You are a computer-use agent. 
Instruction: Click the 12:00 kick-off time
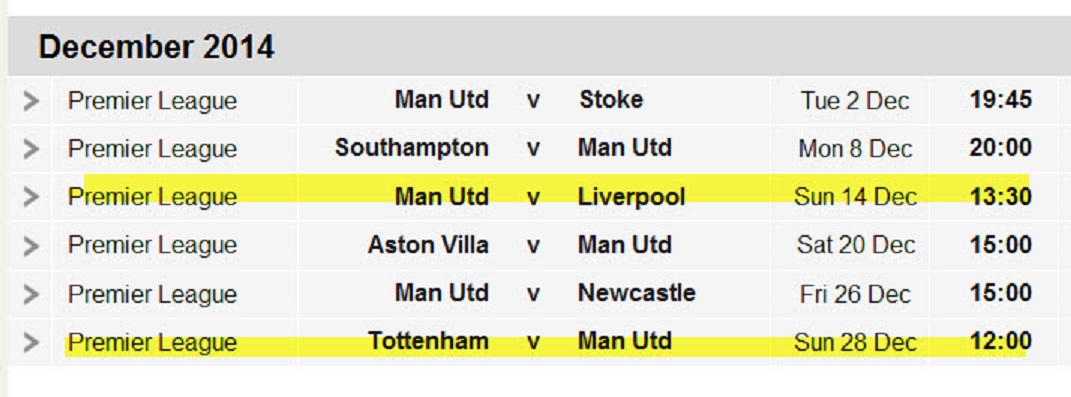[x=1001, y=341]
